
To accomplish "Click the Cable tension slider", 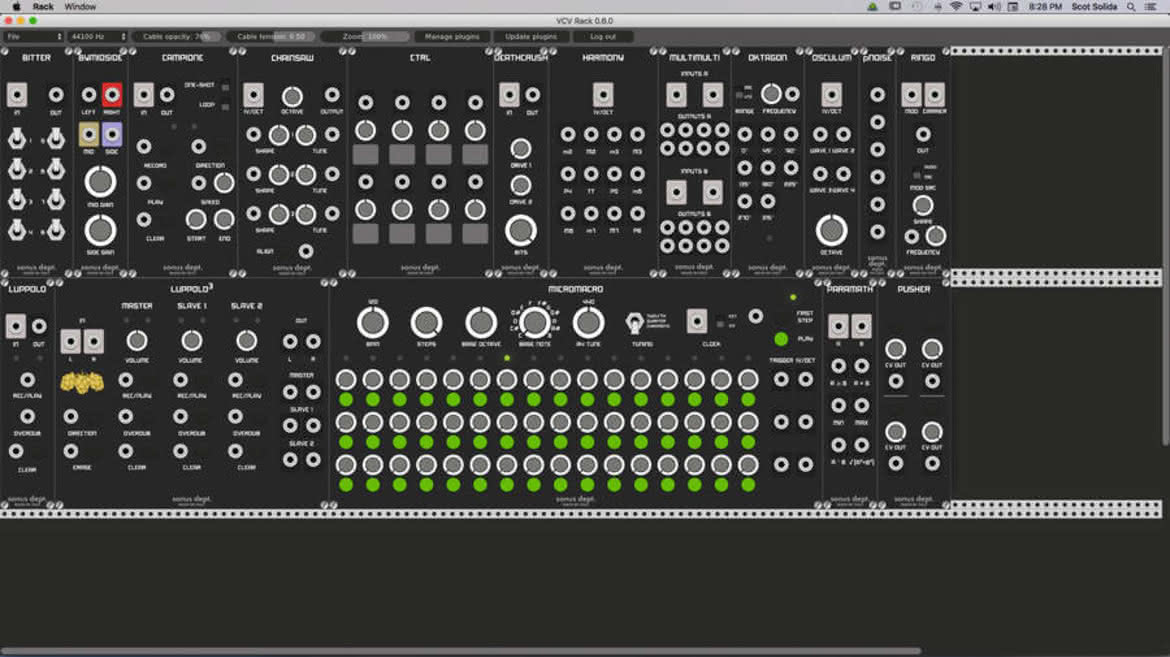I will pyautogui.click(x=272, y=37).
